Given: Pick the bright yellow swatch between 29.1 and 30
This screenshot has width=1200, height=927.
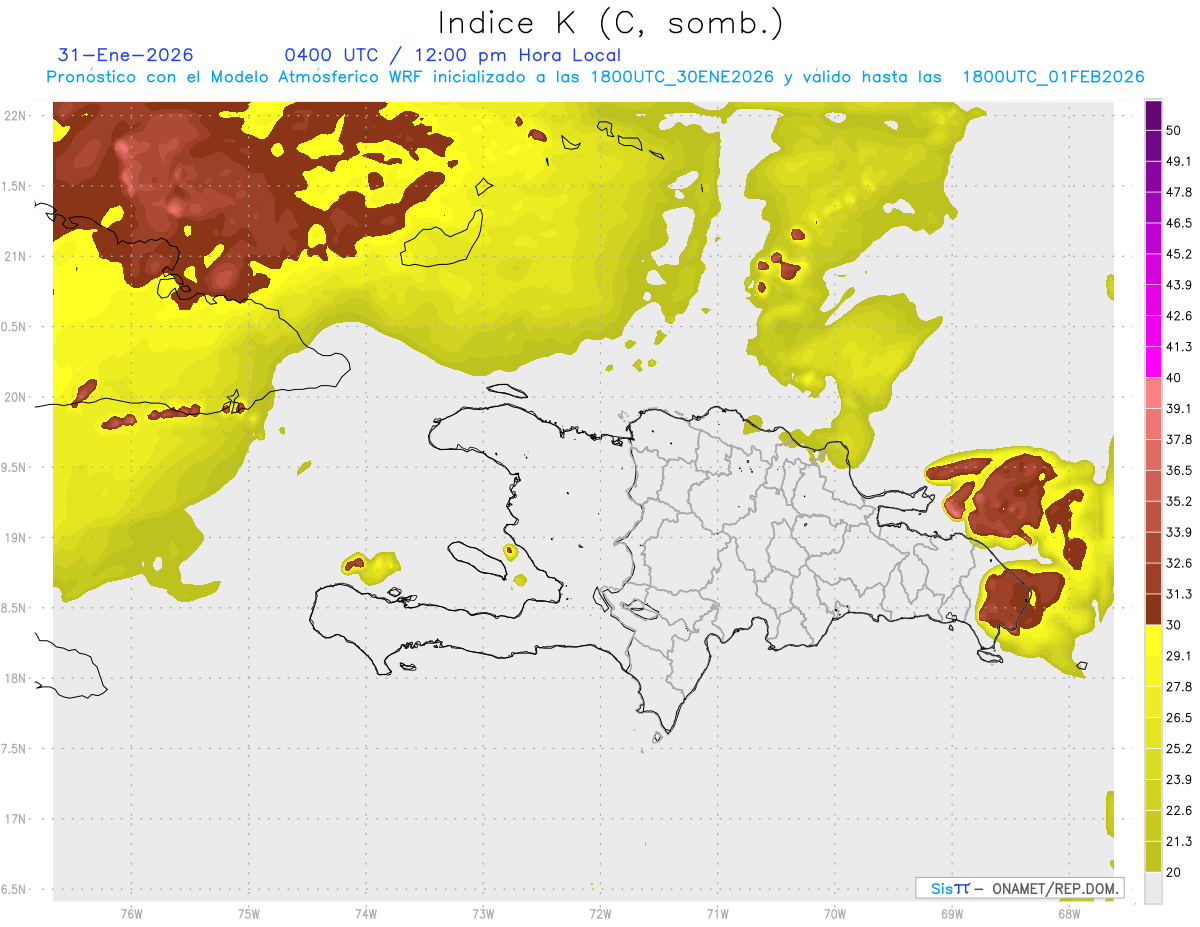Looking at the screenshot, I should point(1153,641).
